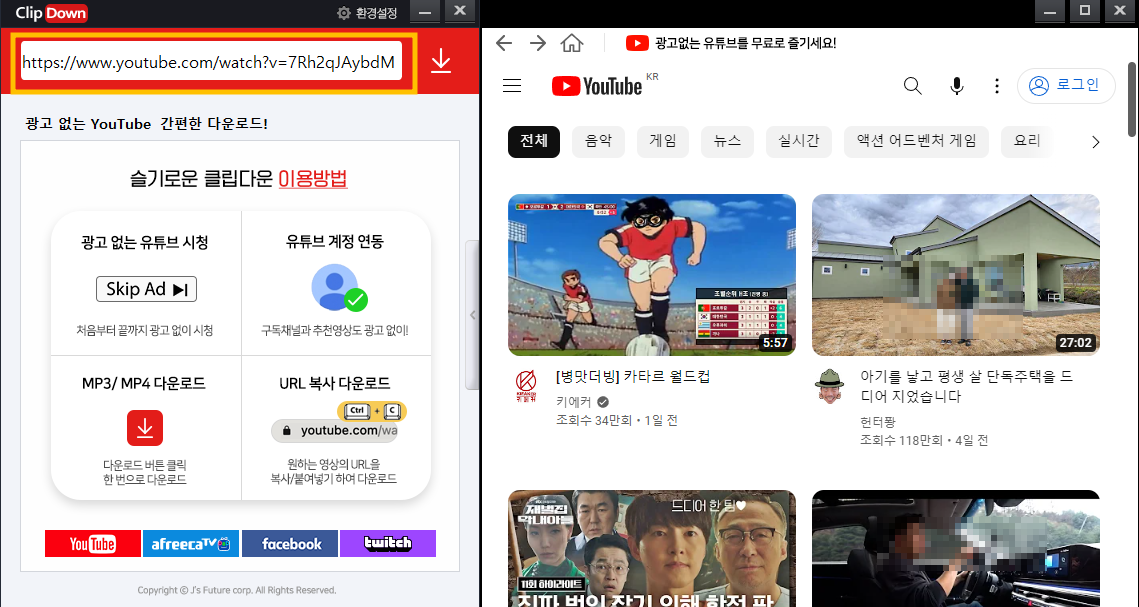The height and width of the screenshot is (607, 1139).
Task: Click the home icon in browser toolbar
Action: (572, 44)
